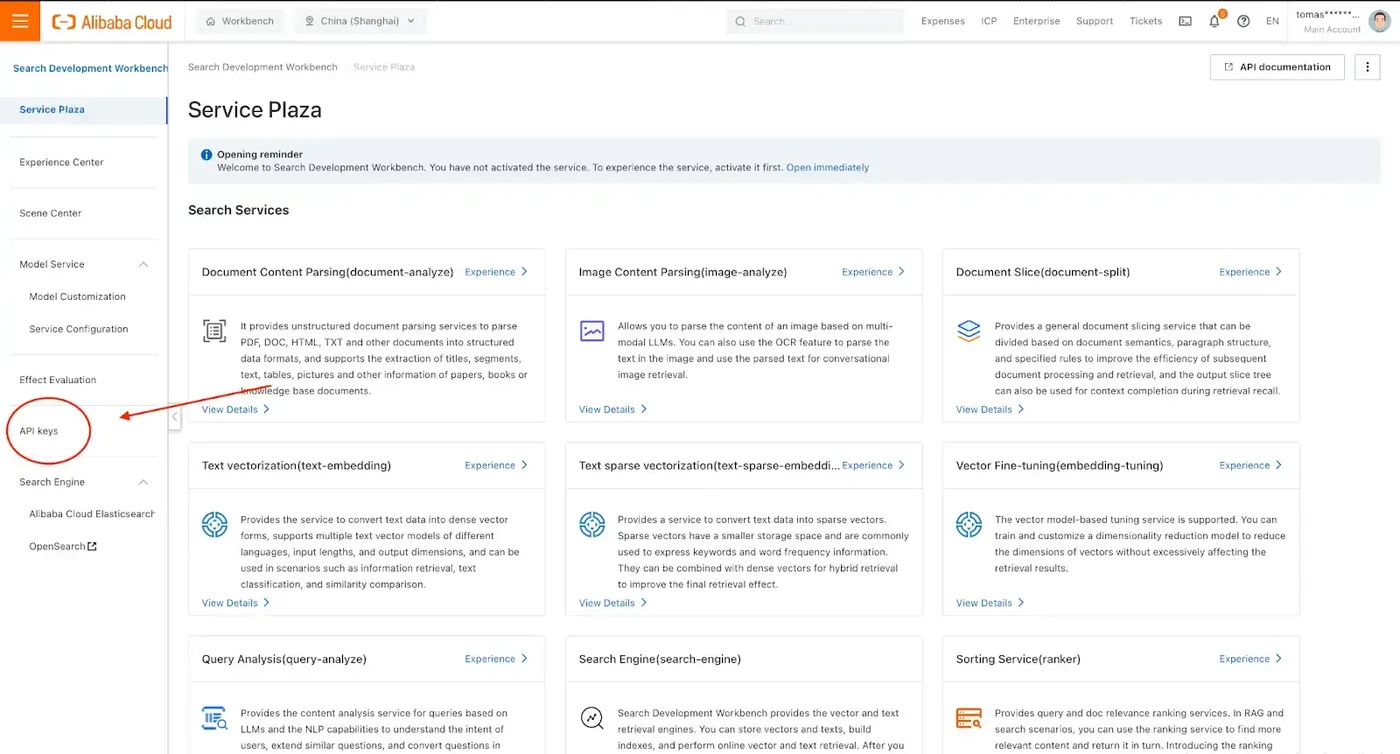Open the notifications bell
This screenshot has width=1400, height=754.
1214,21
